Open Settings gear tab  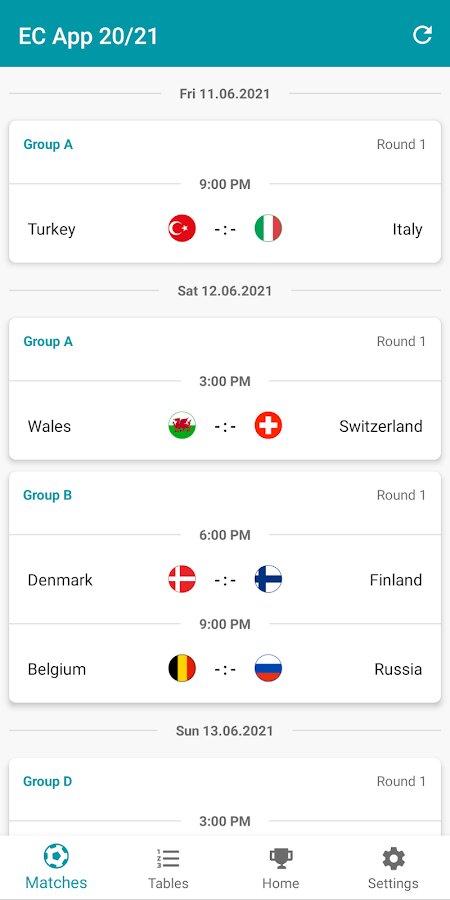(x=393, y=867)
